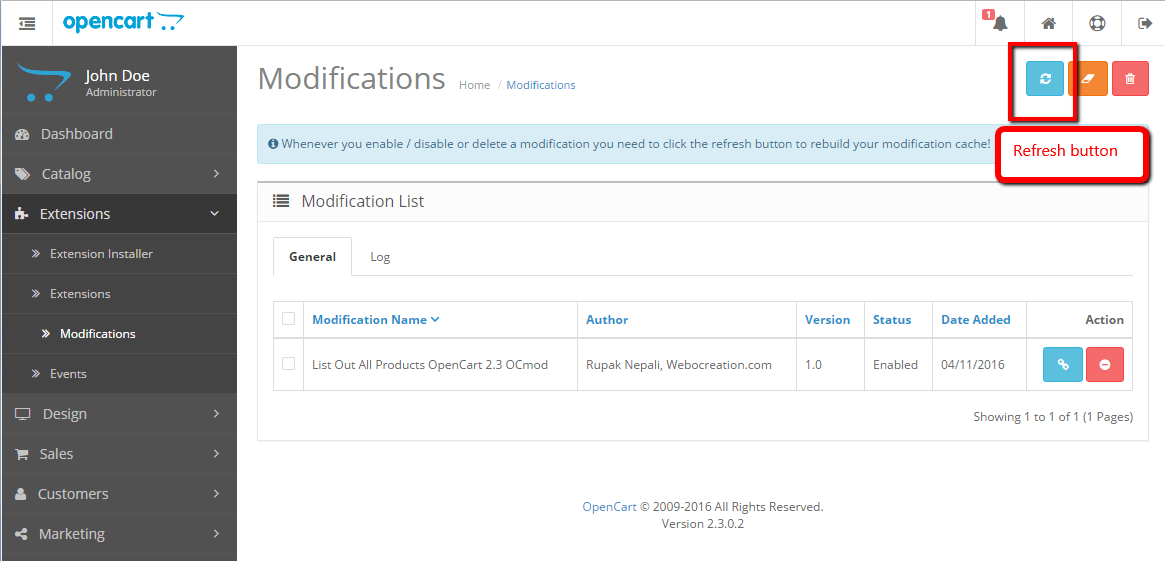Go to storefront via home icon
Screen dimensions: 1165x561
(x=1048, y=23)
